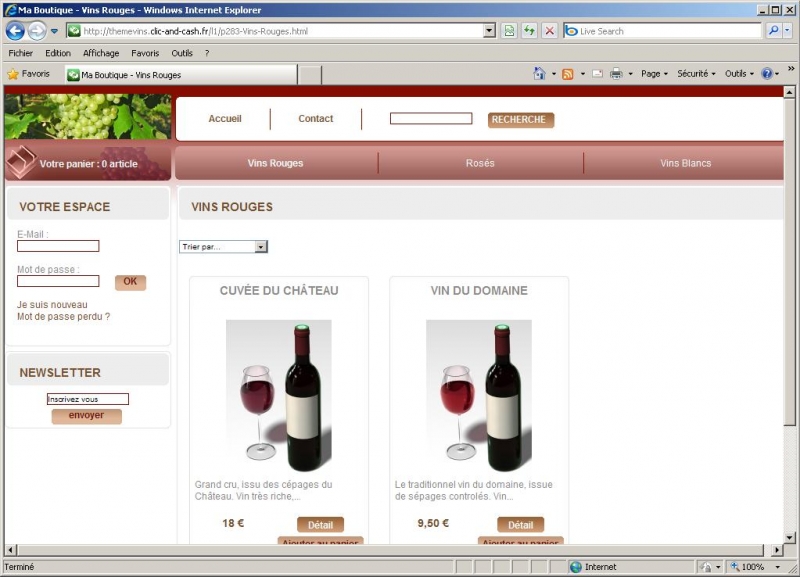Click the RECHERCHE button

[521, 120]
